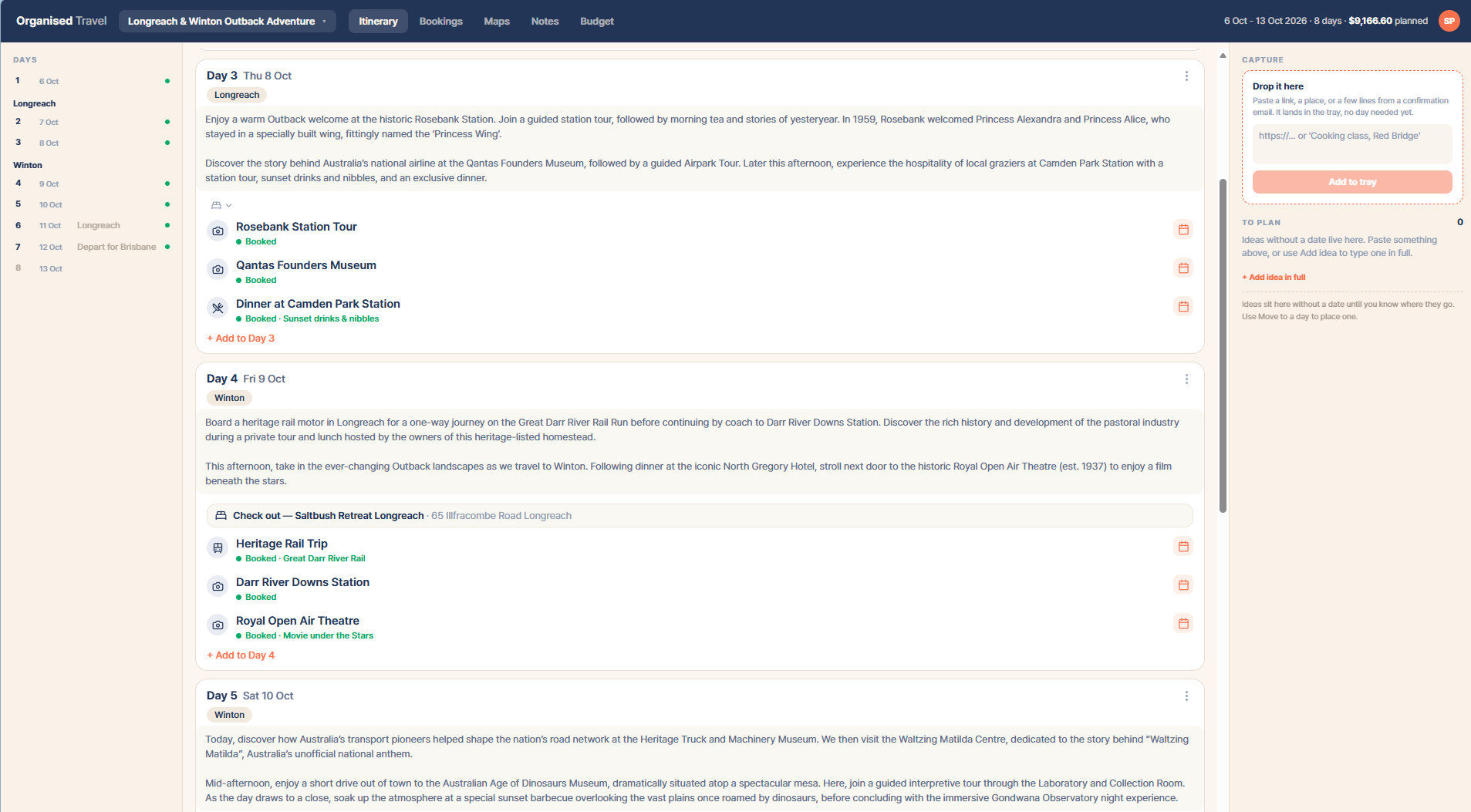The image size is (1471, 812).
Task: Click scroll-up arrow of itinerary scrollbar
Action: click(1223, 56)
